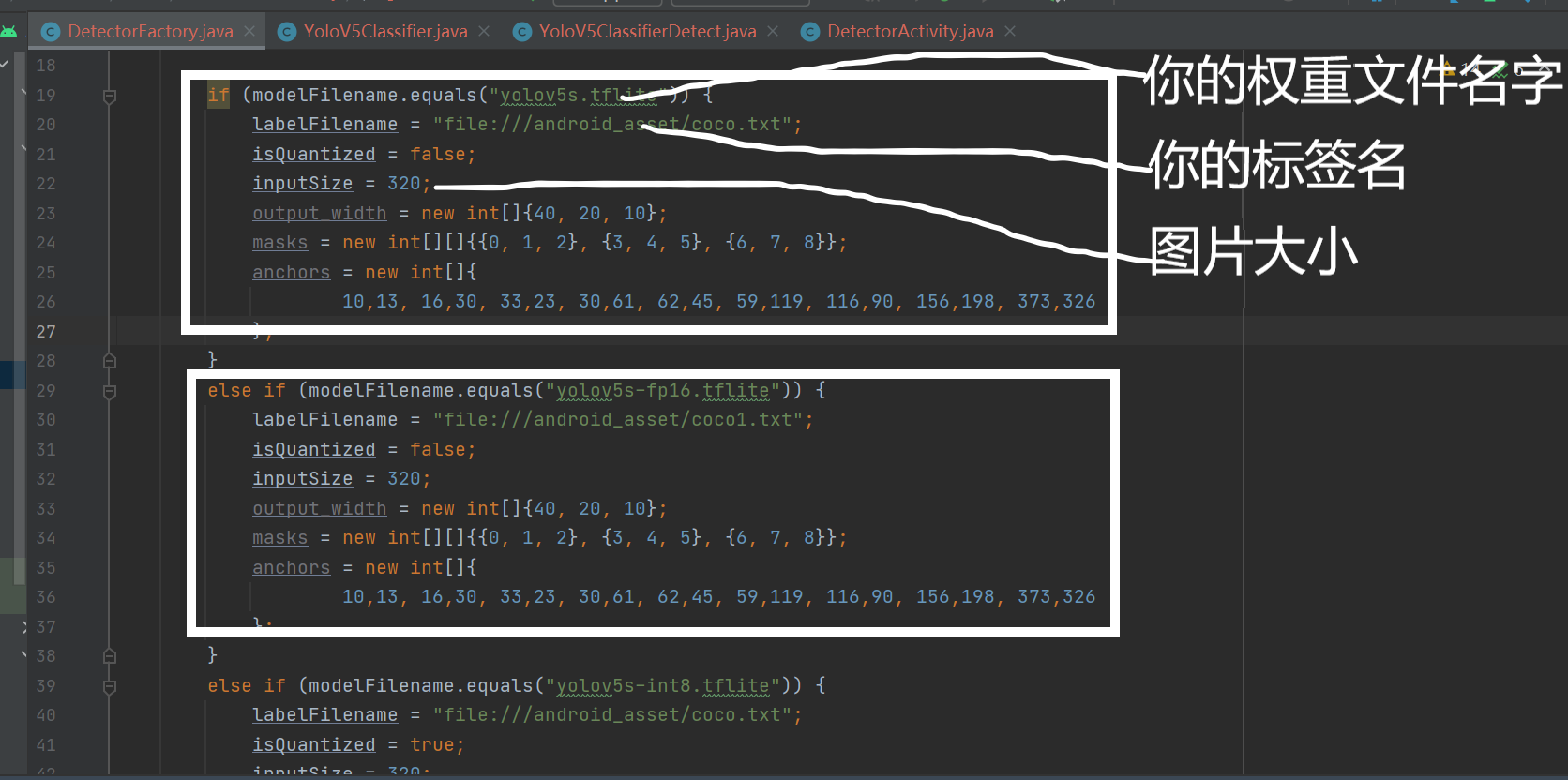Click the 'false' value on line 21
This screenshot has width=1568, height=780.
[437, 154]
